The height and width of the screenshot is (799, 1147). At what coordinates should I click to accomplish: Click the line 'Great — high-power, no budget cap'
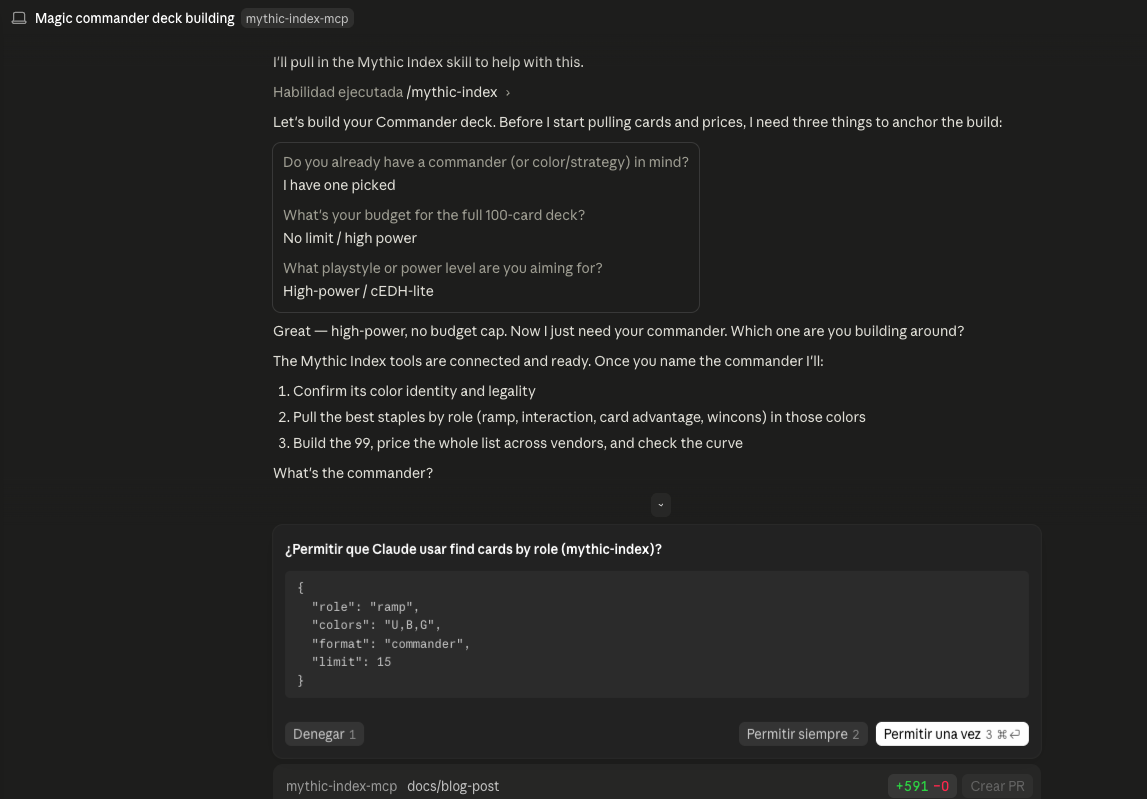point(618,331)
